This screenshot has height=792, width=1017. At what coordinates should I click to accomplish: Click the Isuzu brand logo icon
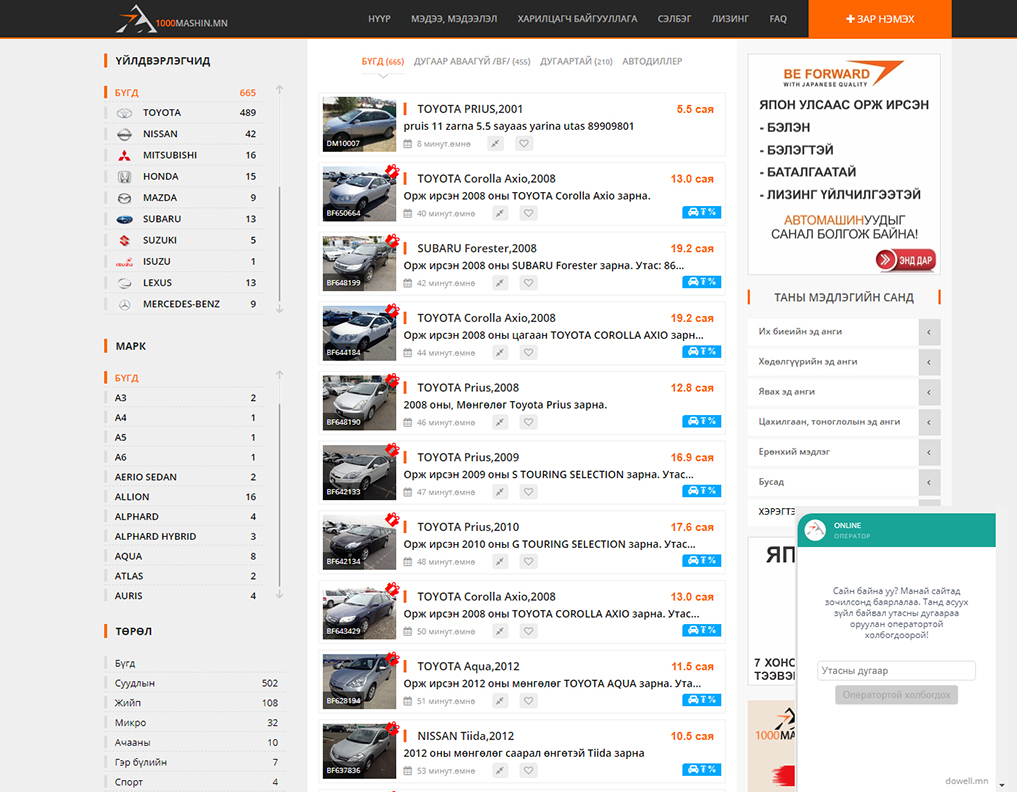124,262
